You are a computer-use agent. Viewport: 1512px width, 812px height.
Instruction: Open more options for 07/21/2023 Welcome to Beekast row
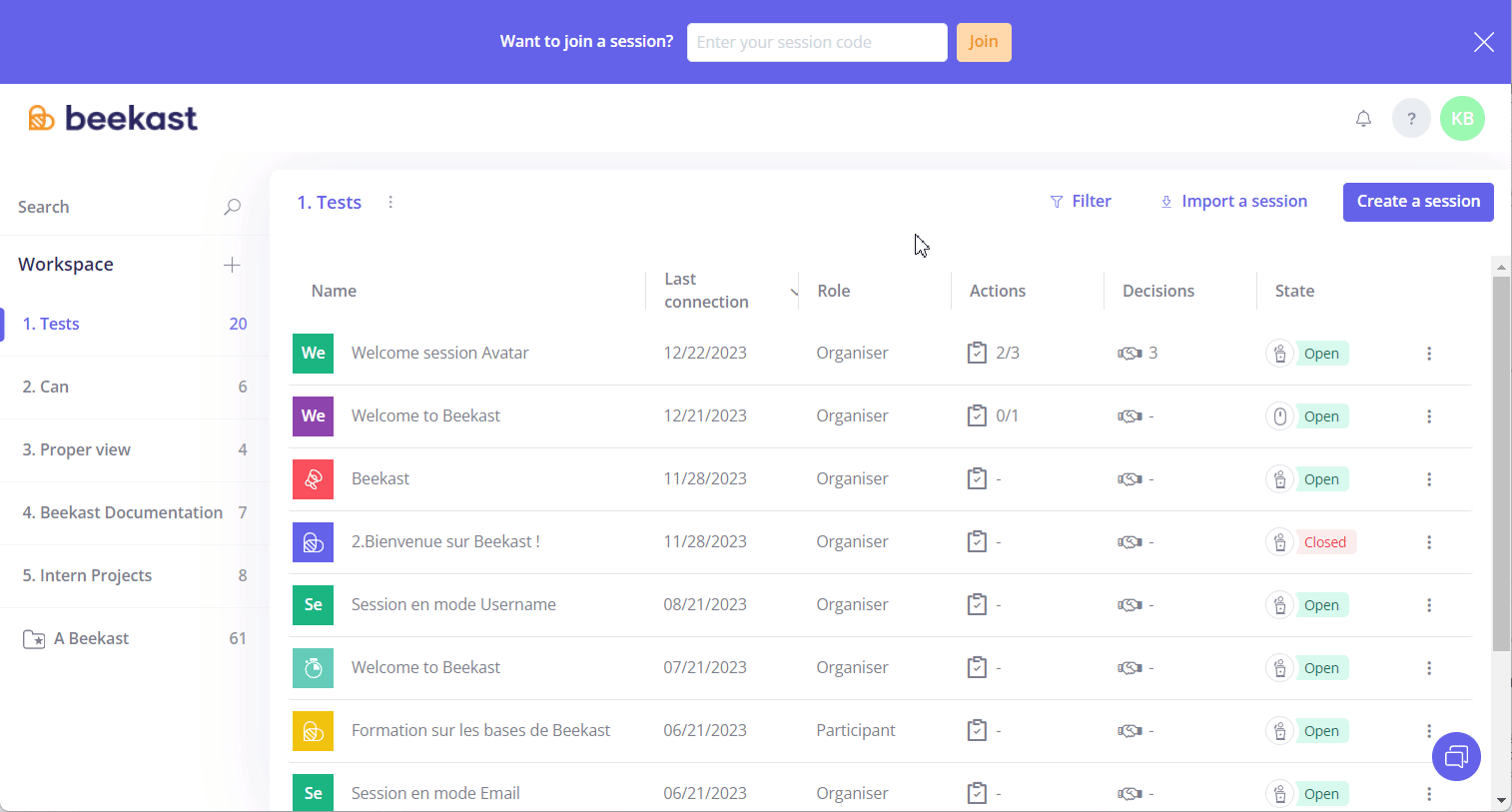(1429, 668)
